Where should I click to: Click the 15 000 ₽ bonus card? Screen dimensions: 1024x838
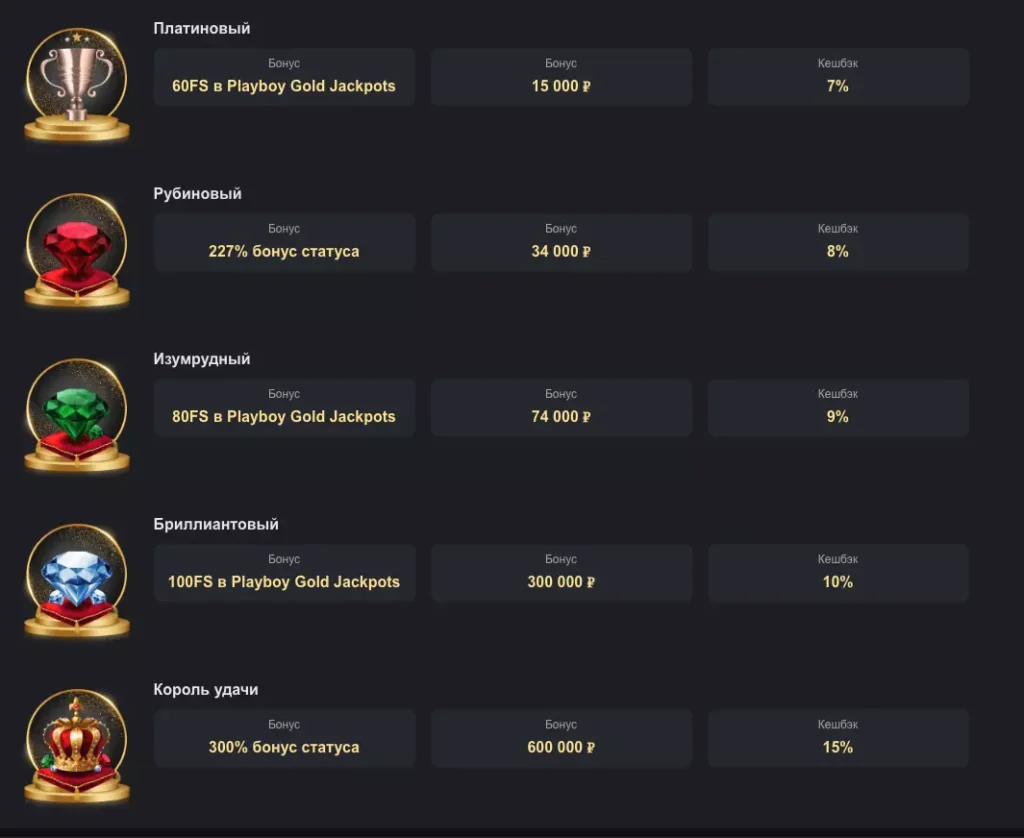pyautogui.click(x=561, y=77)
